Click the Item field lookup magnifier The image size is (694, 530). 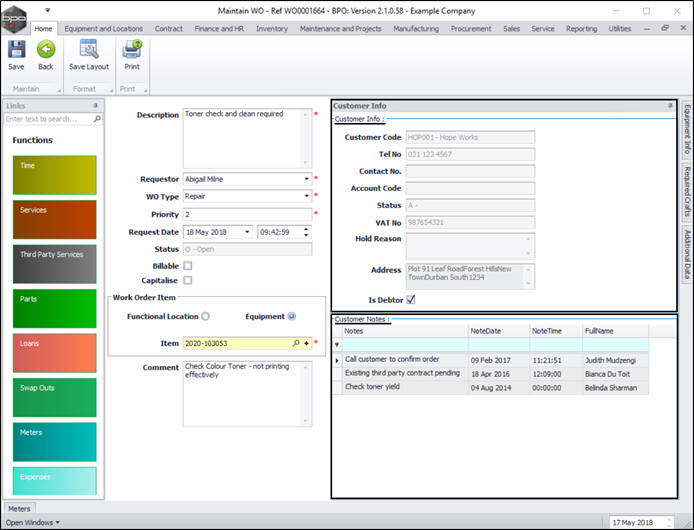pyautogui.click(x=296, y=343)
